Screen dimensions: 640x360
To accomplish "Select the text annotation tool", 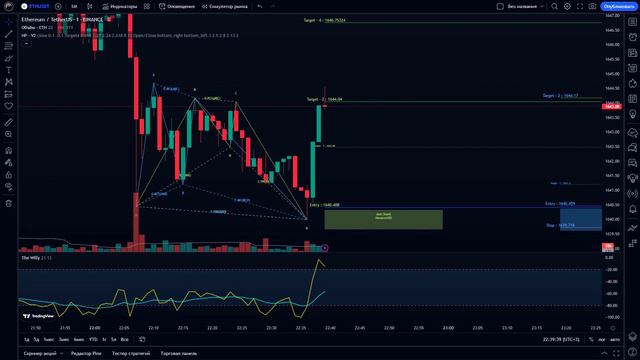I will point(9,70).
